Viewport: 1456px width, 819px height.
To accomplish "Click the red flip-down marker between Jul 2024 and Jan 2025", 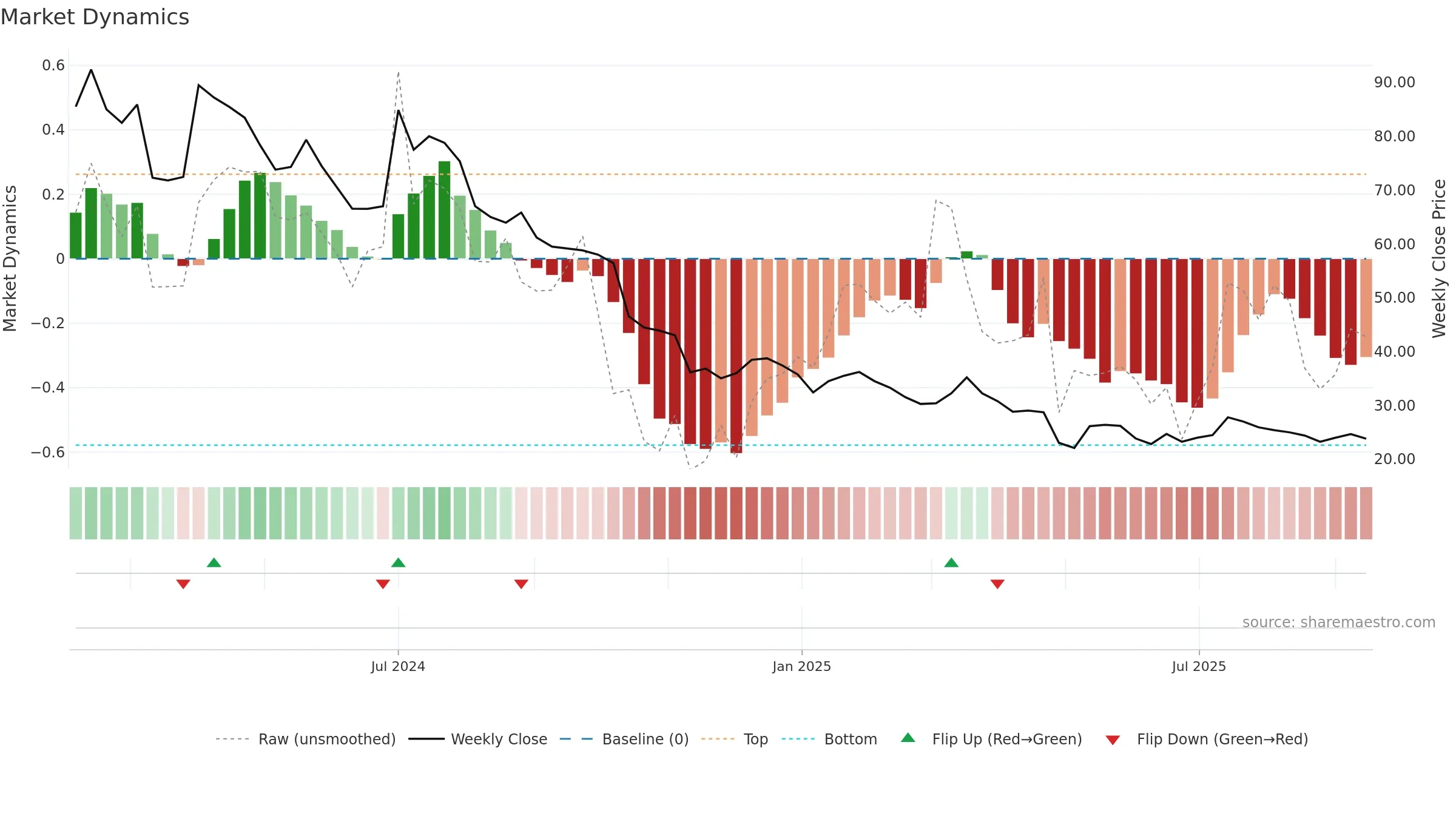I will pos(521,584).
